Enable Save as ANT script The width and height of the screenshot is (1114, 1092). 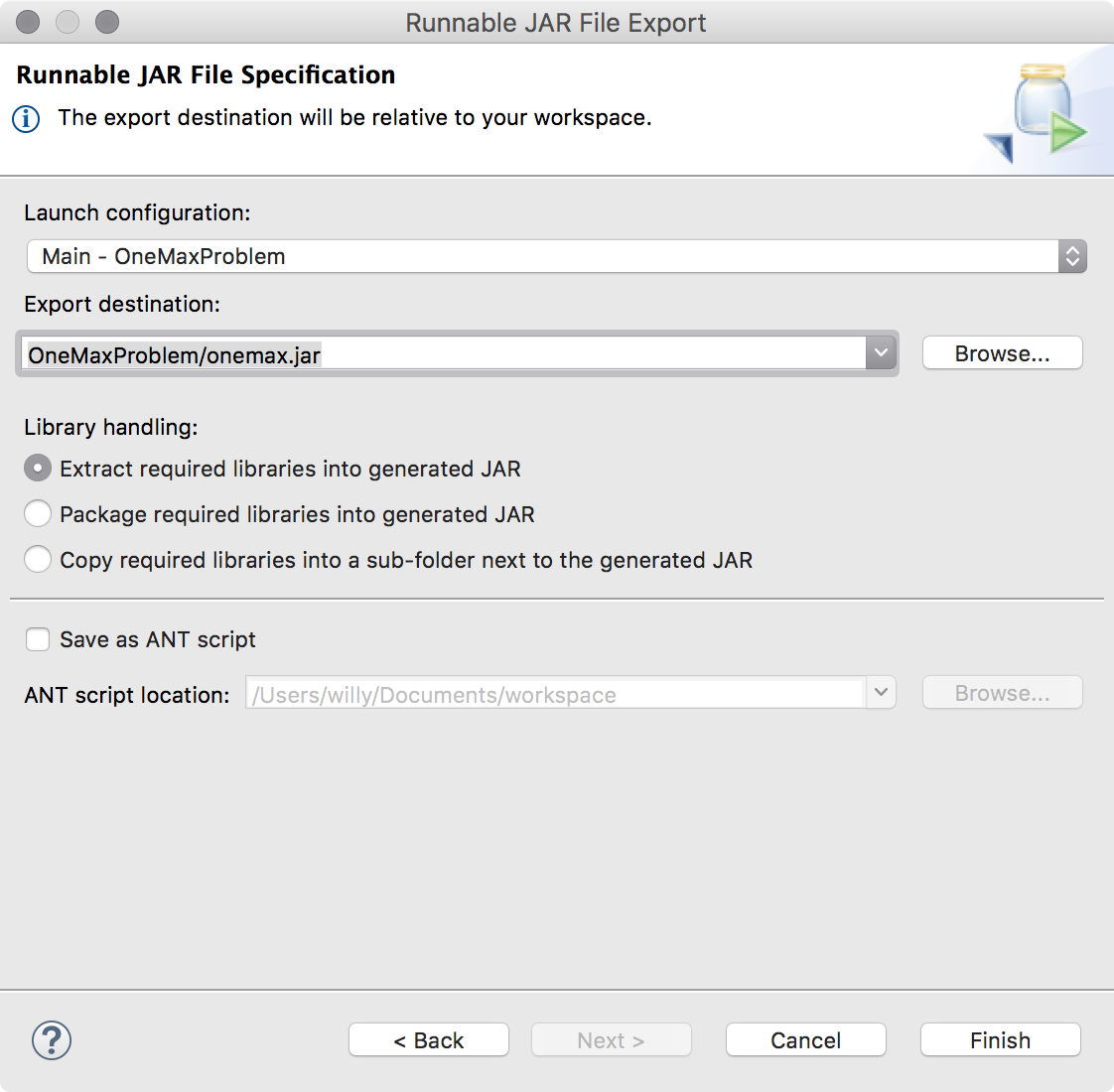pos(37,639)
